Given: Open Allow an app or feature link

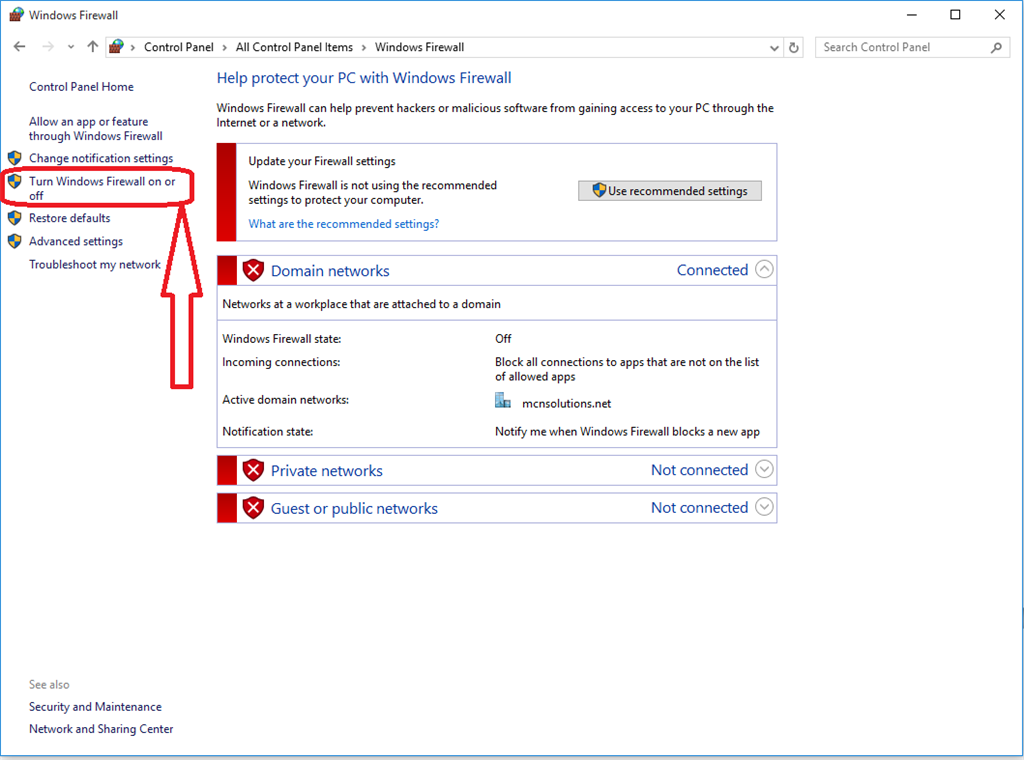Looking at the screenshot, I should pos(95,129).
